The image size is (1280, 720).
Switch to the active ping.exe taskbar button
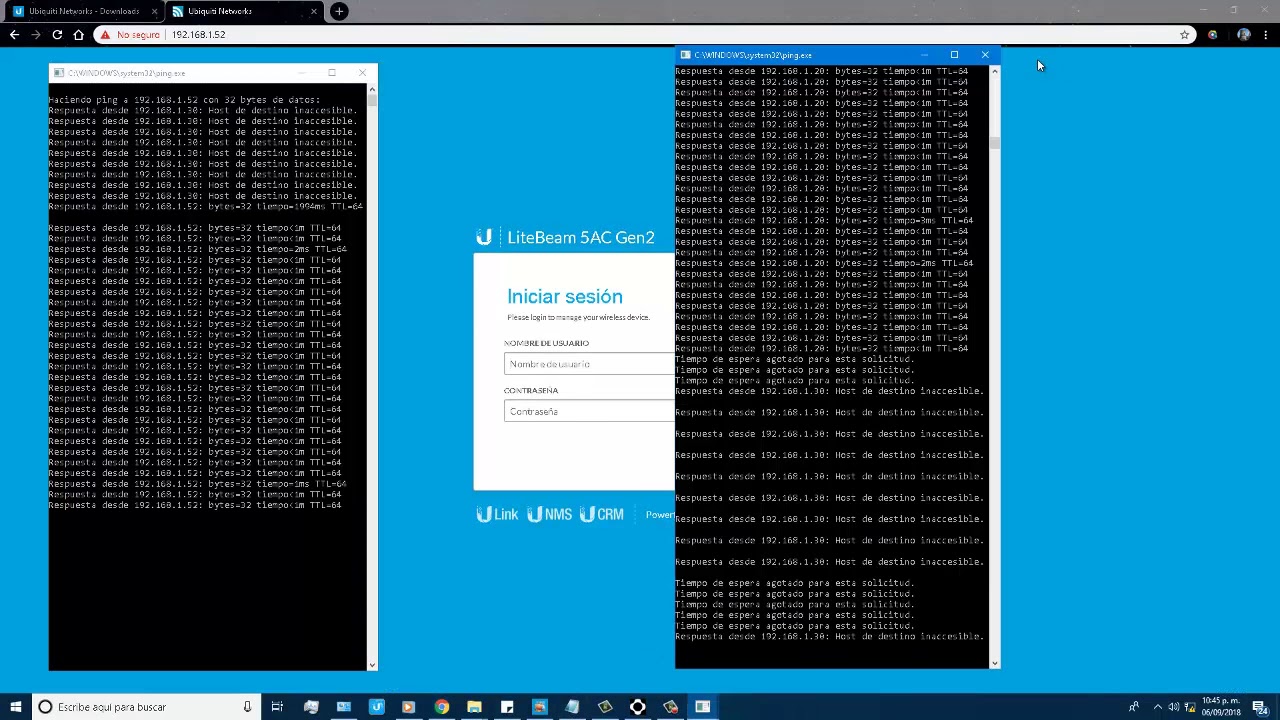[703, 707]
